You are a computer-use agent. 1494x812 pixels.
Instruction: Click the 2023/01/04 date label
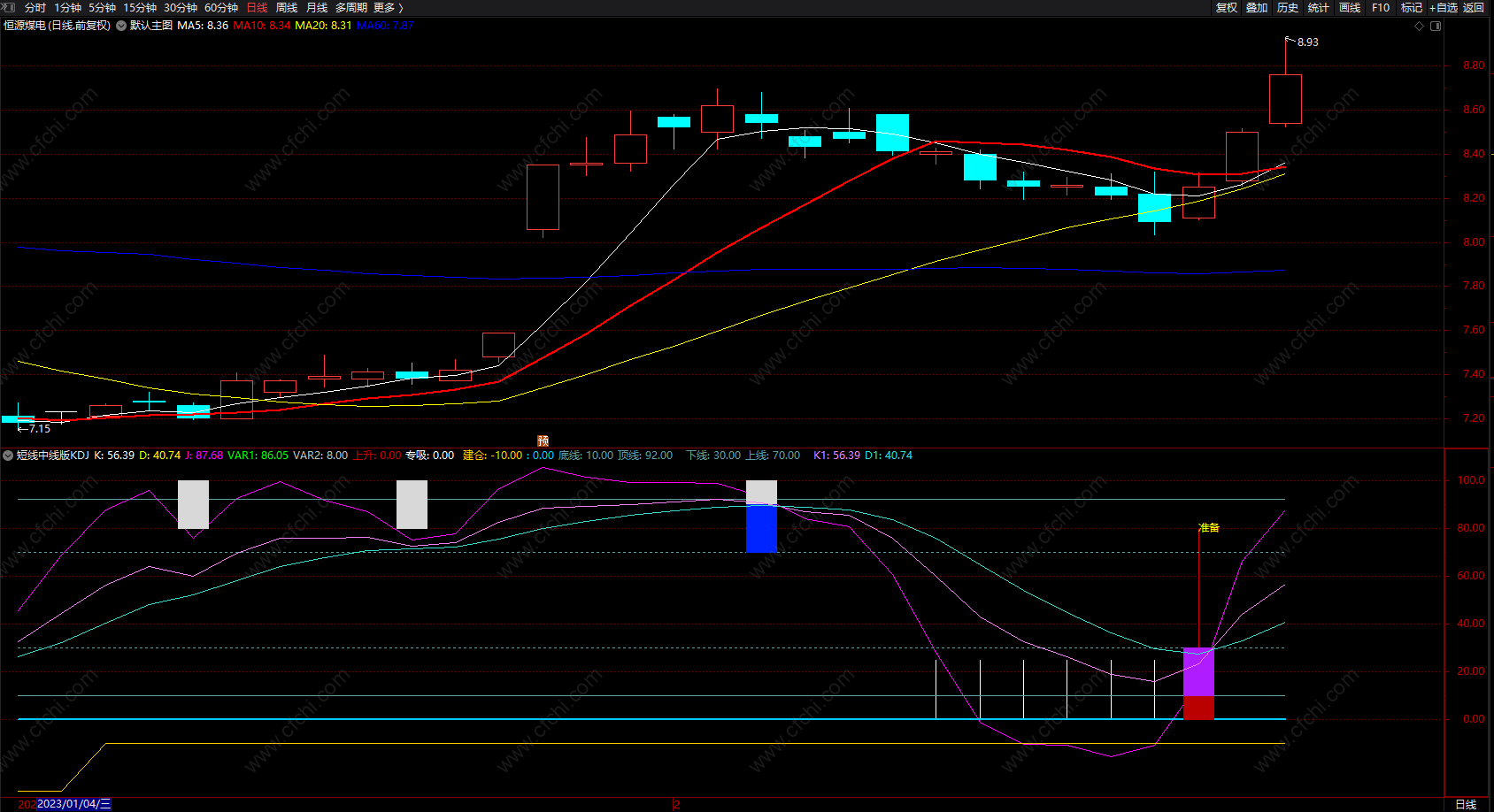(74, 804)
